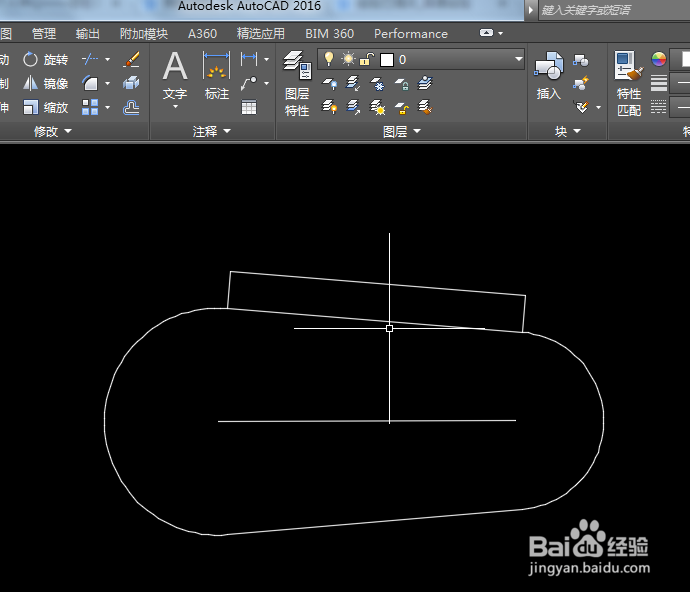This screenshot has width=690, height=592.
Task: Insert a Table from annotation panel
Action: pos(249,107)
